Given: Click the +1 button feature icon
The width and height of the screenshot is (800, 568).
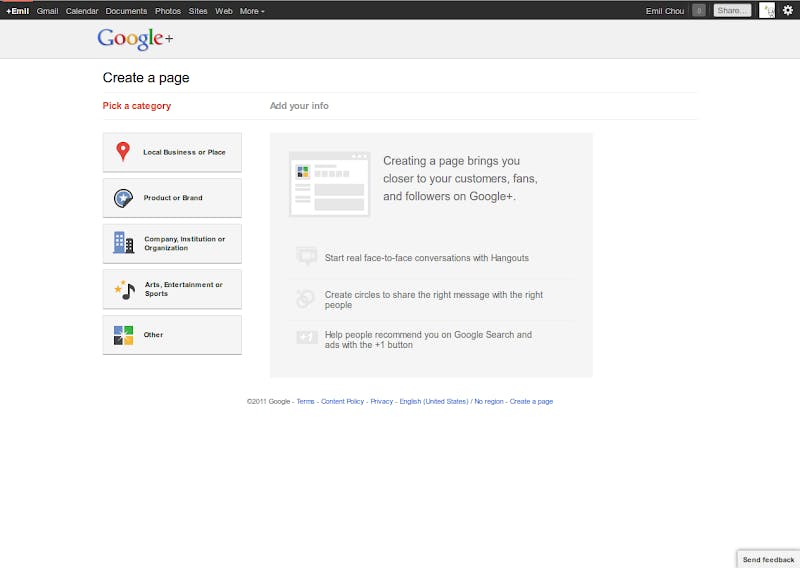Looking at the screenshot, I should tap(307, 337).
